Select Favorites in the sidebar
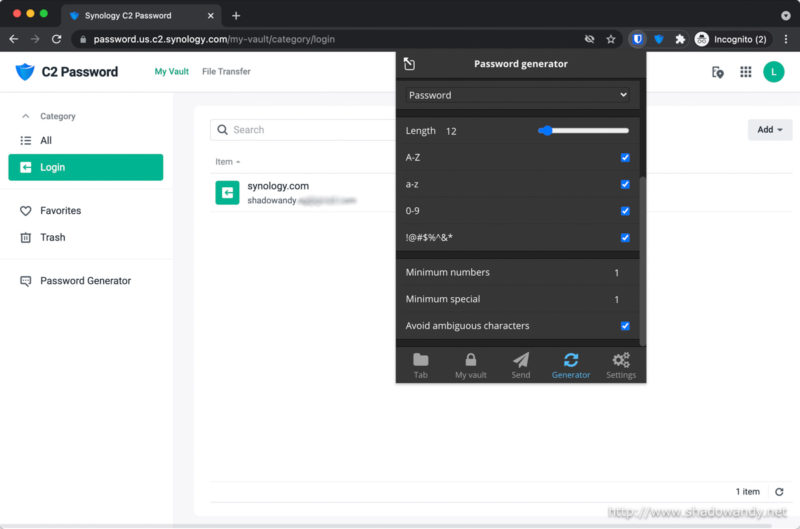800x529 pixels. tap(60, 211)
